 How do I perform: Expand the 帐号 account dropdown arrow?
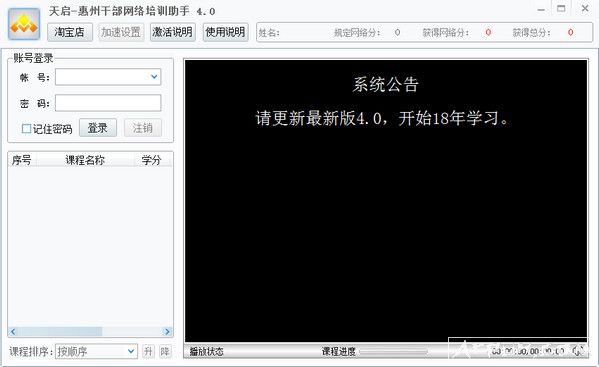tap(154, 77)
